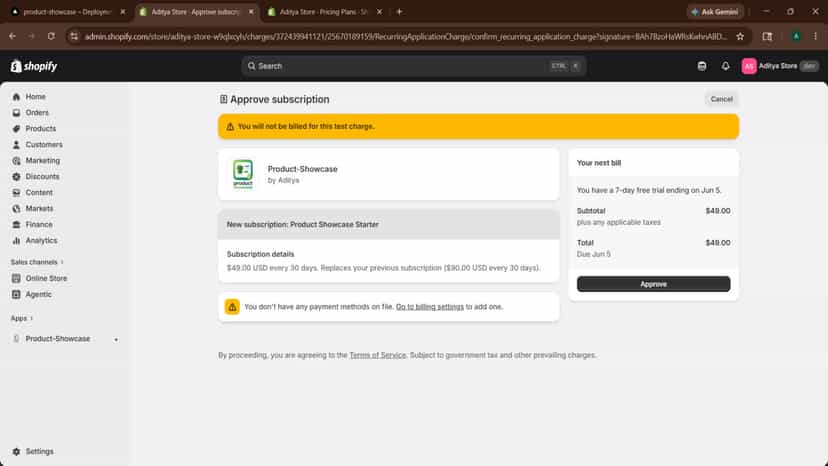Switch to the product-showcase Deployment tab
Image resolution: width=828 pixels, height=466 pixels.
point(67,12)
